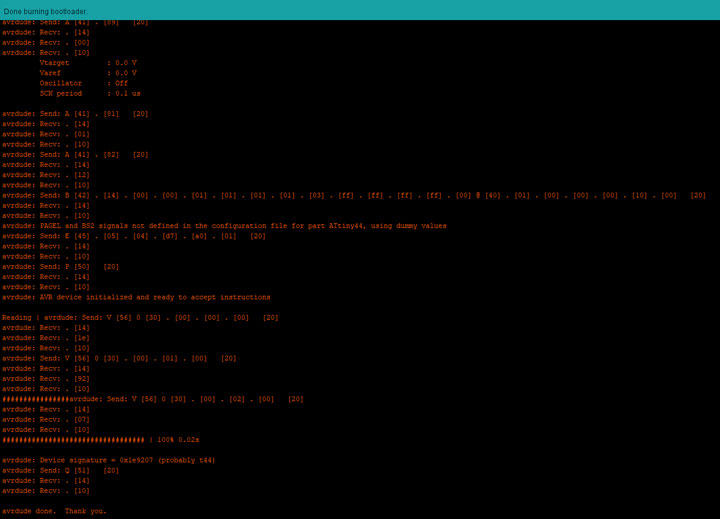Select the 'Vtarget : 0.0 V' line
This screenshot has height=519, width=720.
(88, 63)
